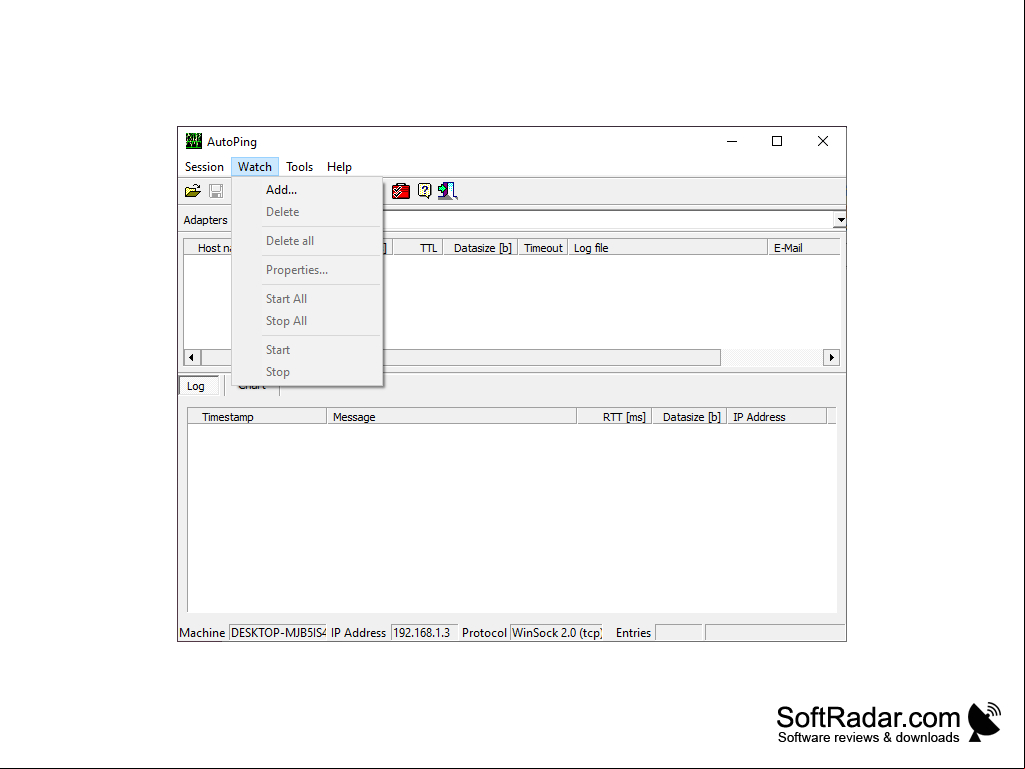
Task: Choose Start All in Watch menu
Action: [307, 299]
